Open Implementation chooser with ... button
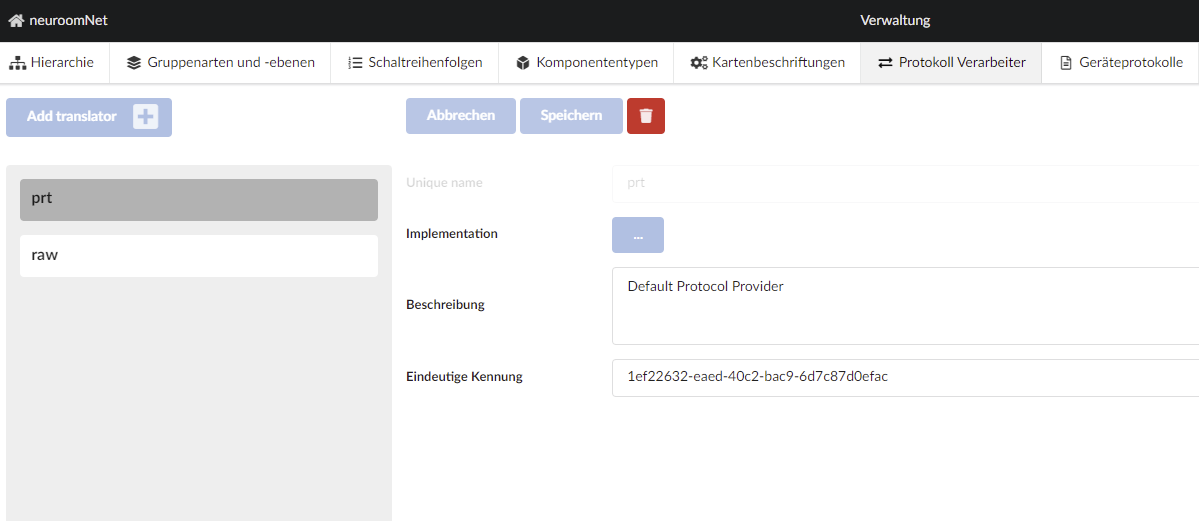 tap(638, 235)
